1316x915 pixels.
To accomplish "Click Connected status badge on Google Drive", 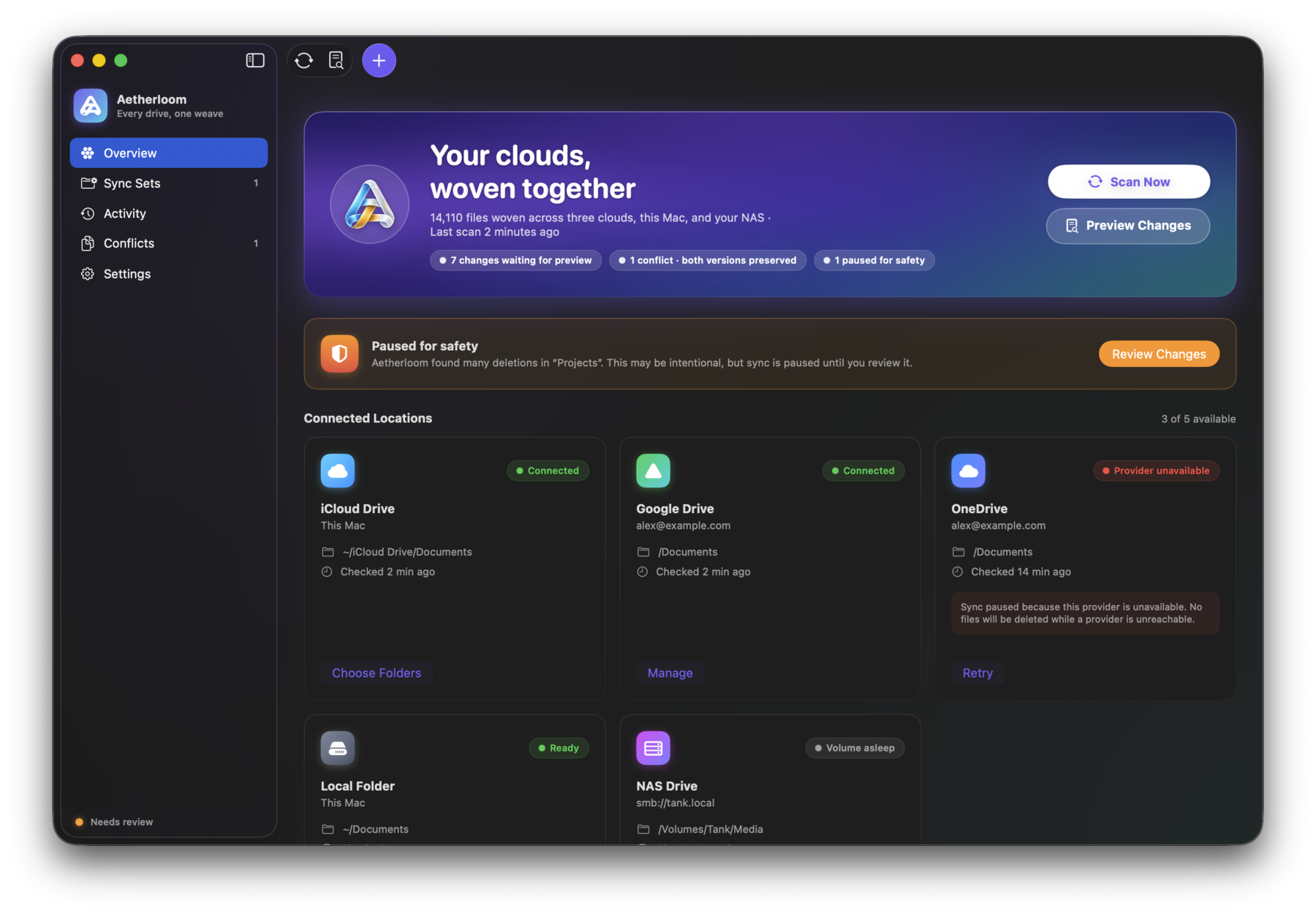I will 863,471.
